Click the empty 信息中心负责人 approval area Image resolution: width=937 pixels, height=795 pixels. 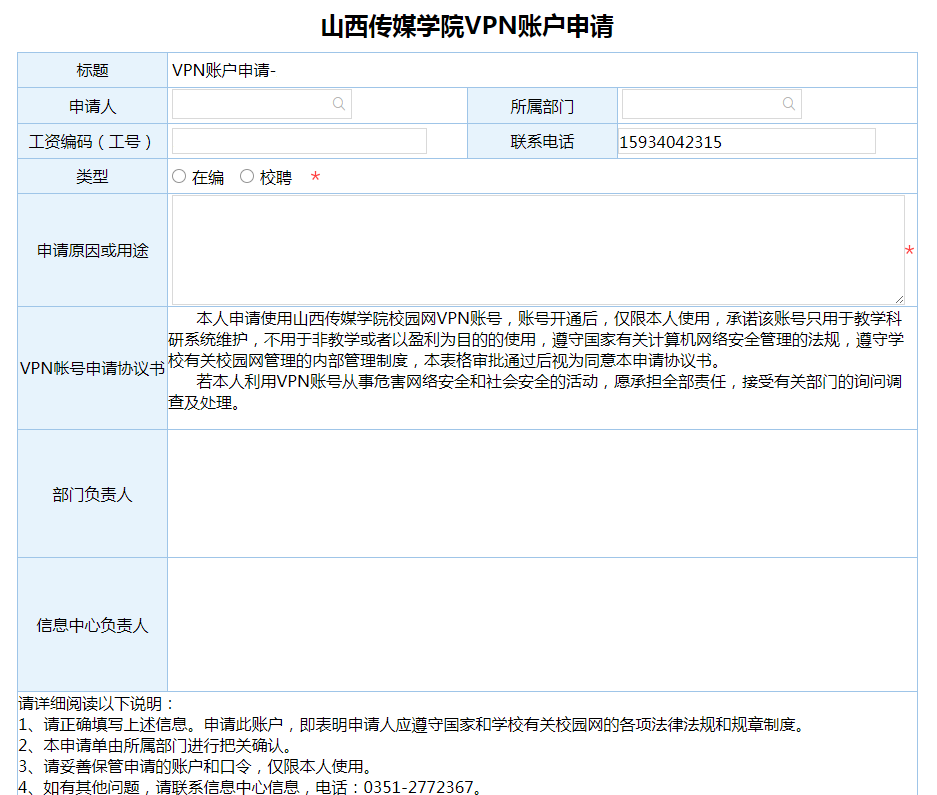coord(541,624)
